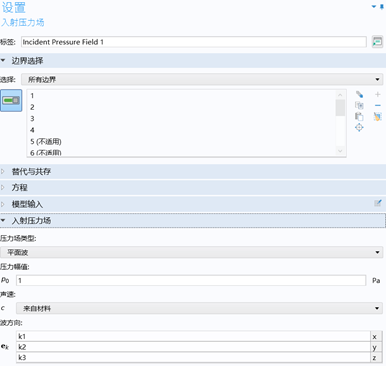This screenshot has width=386, height=366.
Task: Remove from selection with minus icon
Action: pos(378,105)
